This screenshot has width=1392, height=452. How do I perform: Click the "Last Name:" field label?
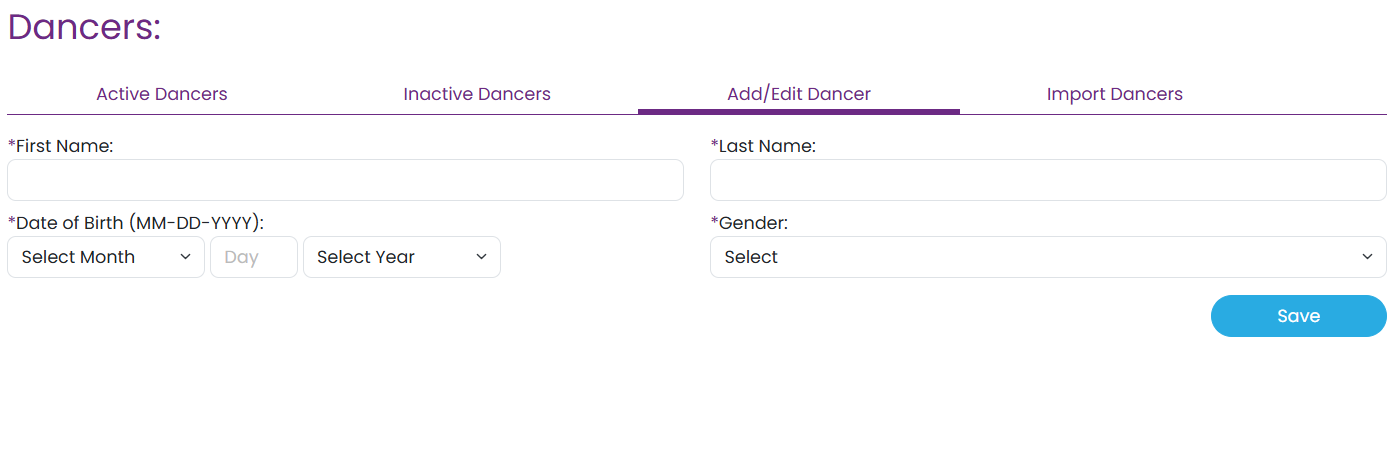767,146
